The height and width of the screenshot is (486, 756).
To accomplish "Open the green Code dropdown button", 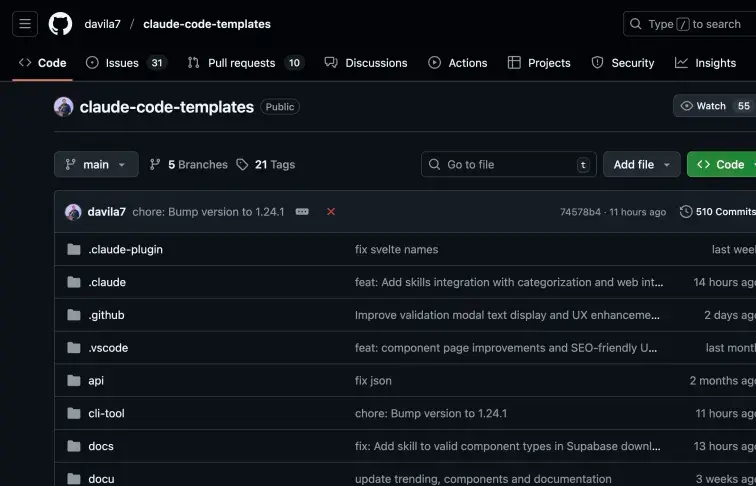I will [x=722, y=164].
